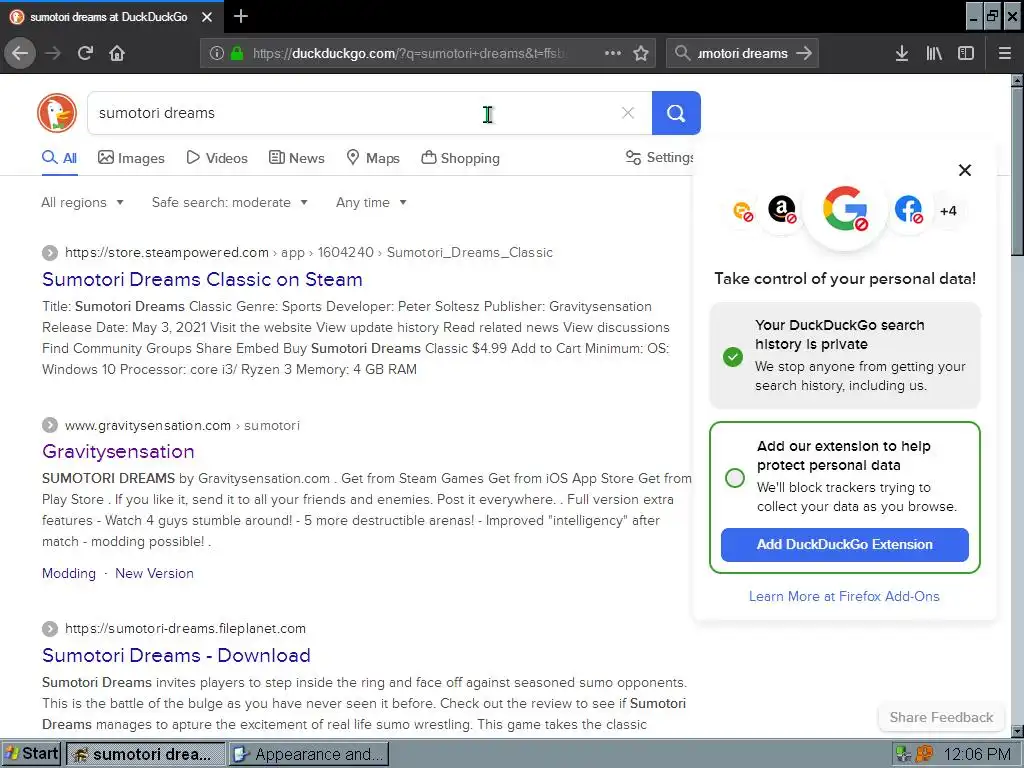Open page actions three-dot menu

[x=613, y=53]
